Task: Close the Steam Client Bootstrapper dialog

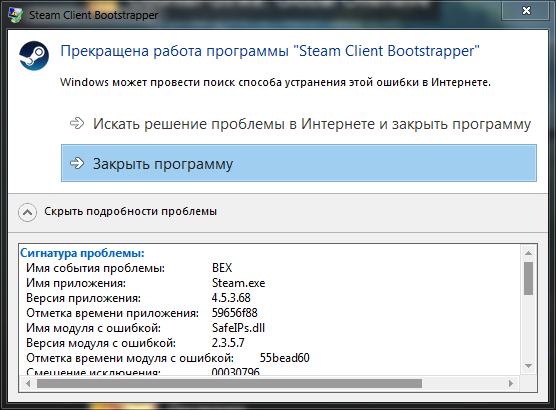Action: tap(526, 11)
